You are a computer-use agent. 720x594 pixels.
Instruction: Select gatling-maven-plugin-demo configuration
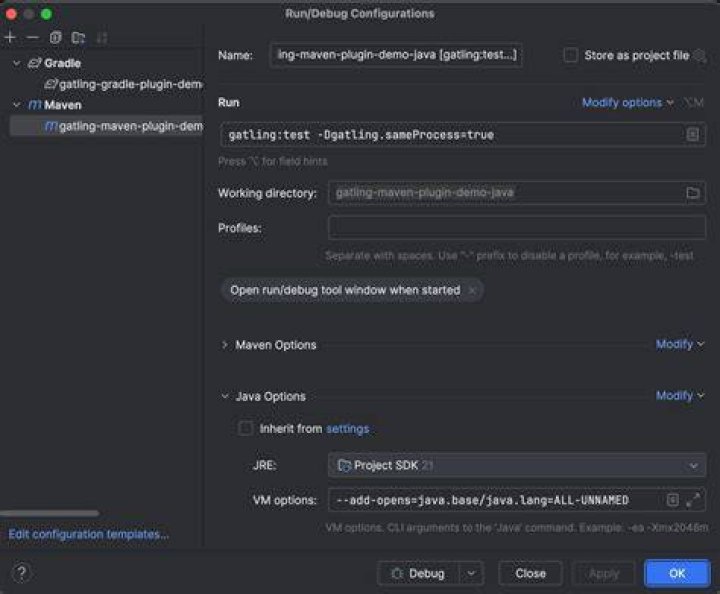point(107,126)
